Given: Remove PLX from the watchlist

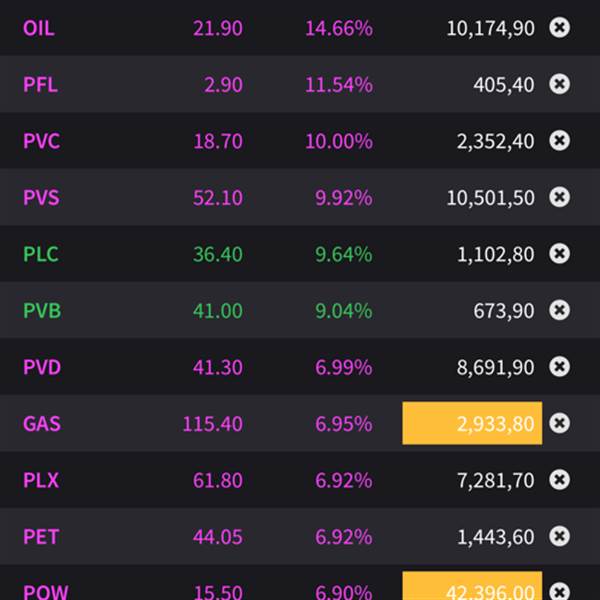Looking at the screenshot, I should coord(560,480).
